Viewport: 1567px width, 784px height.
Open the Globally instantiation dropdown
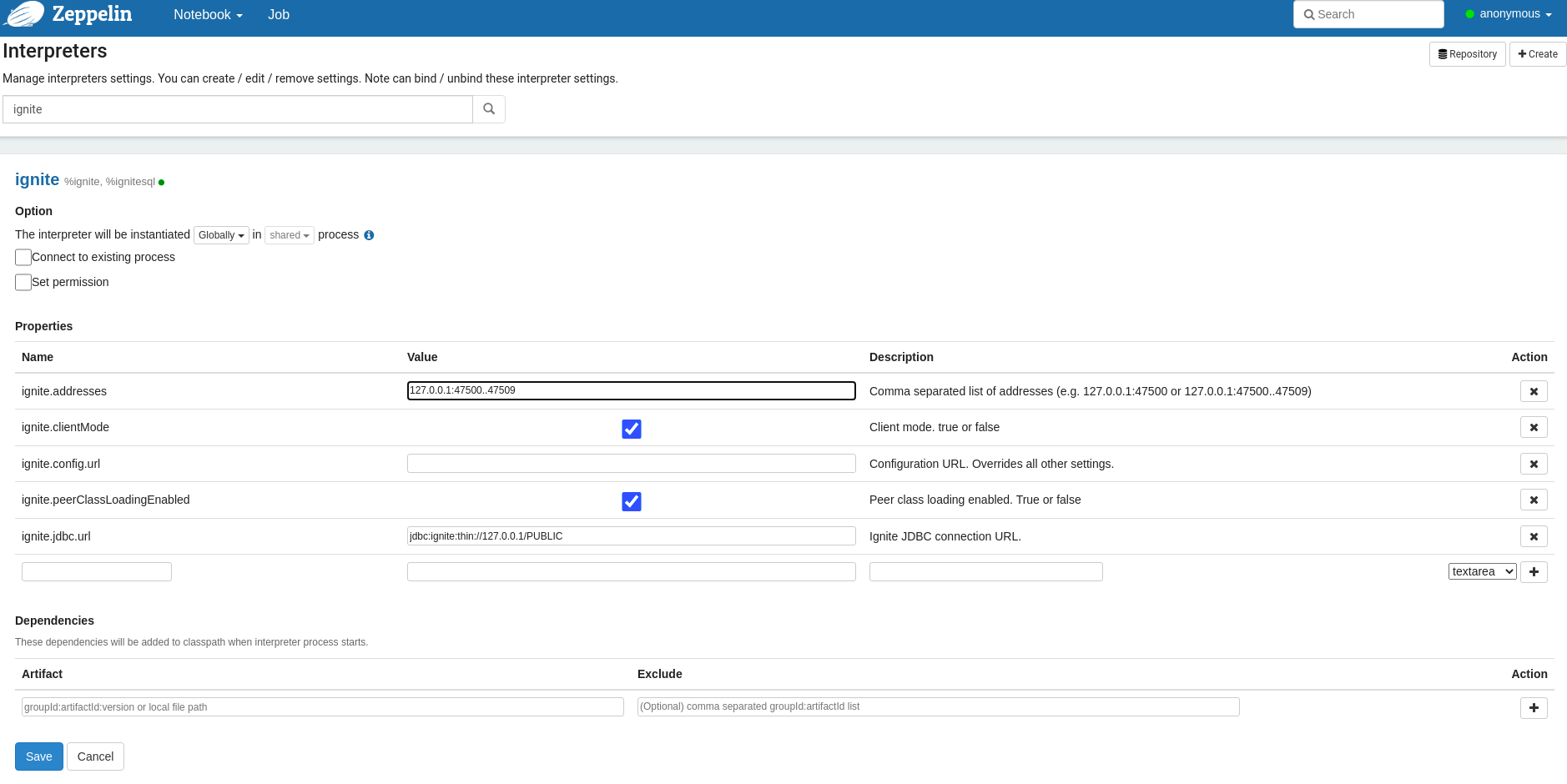pos(221,235)
